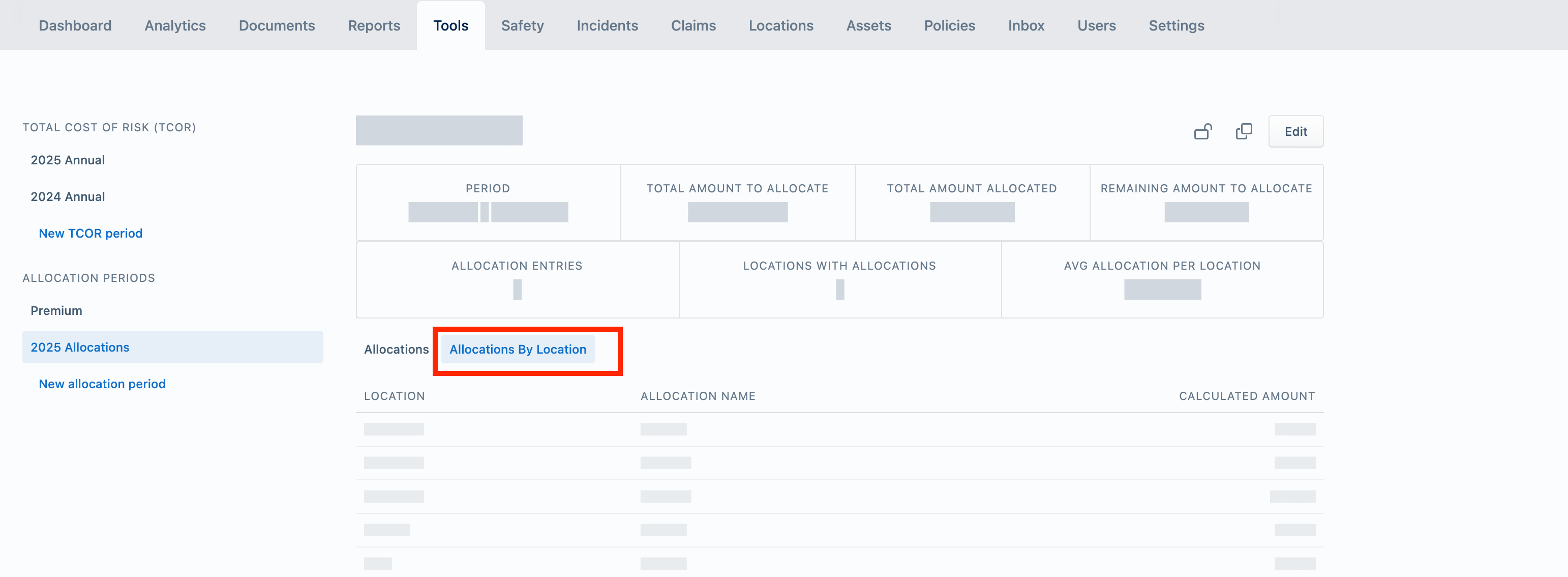Click the CALCULATED AMOUNT column header
1568x577 pixels.
pyautogui.click(x=1247, y=396)
